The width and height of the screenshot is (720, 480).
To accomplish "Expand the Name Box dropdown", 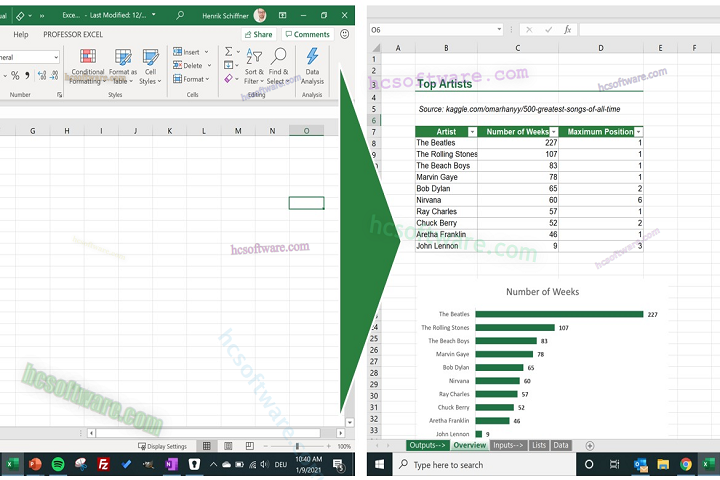I will [499, 30].
